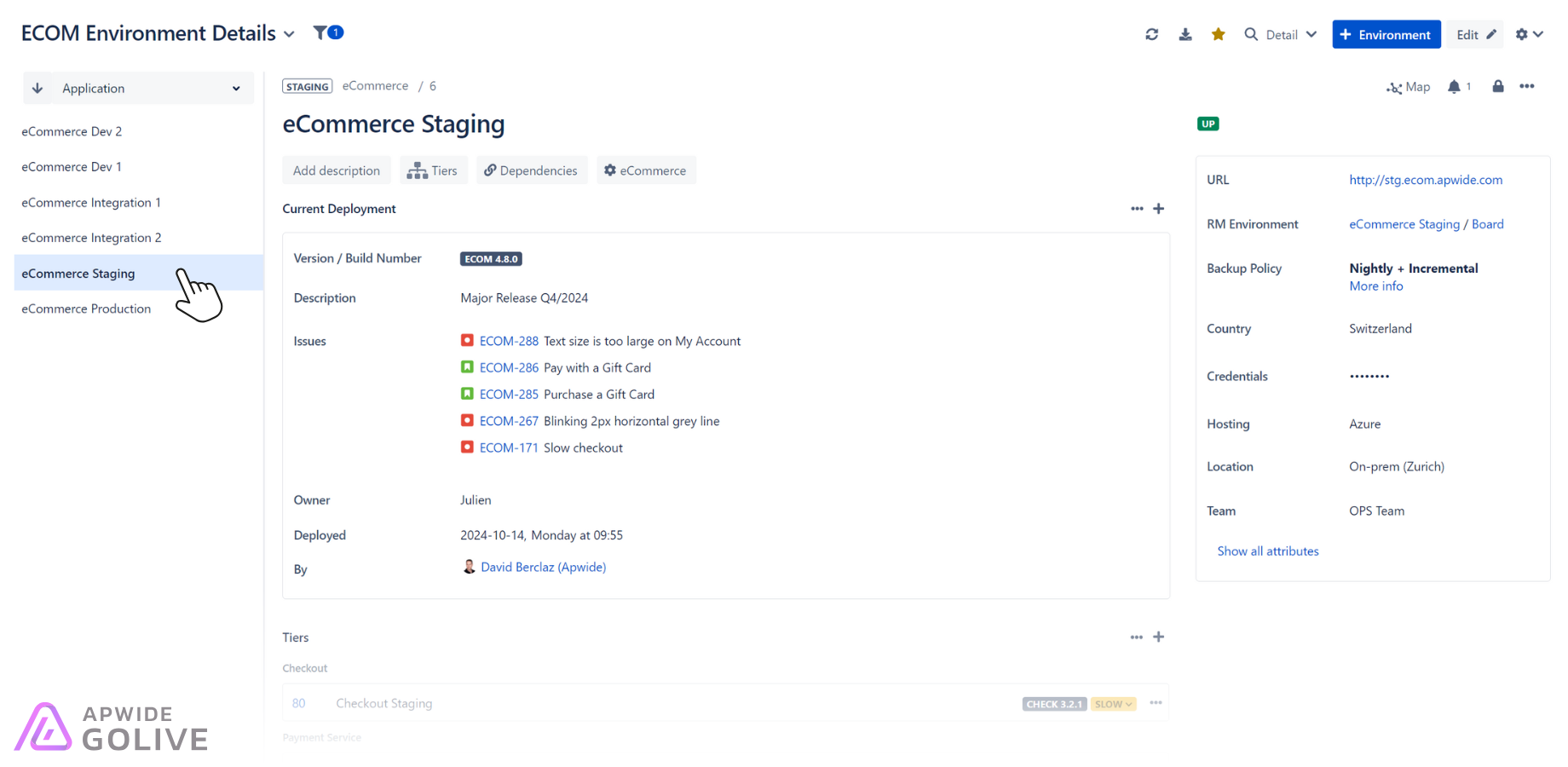Add a new tier with the plus icon
This screenshot has width=1568, height=767.
tap(1158, 637)
